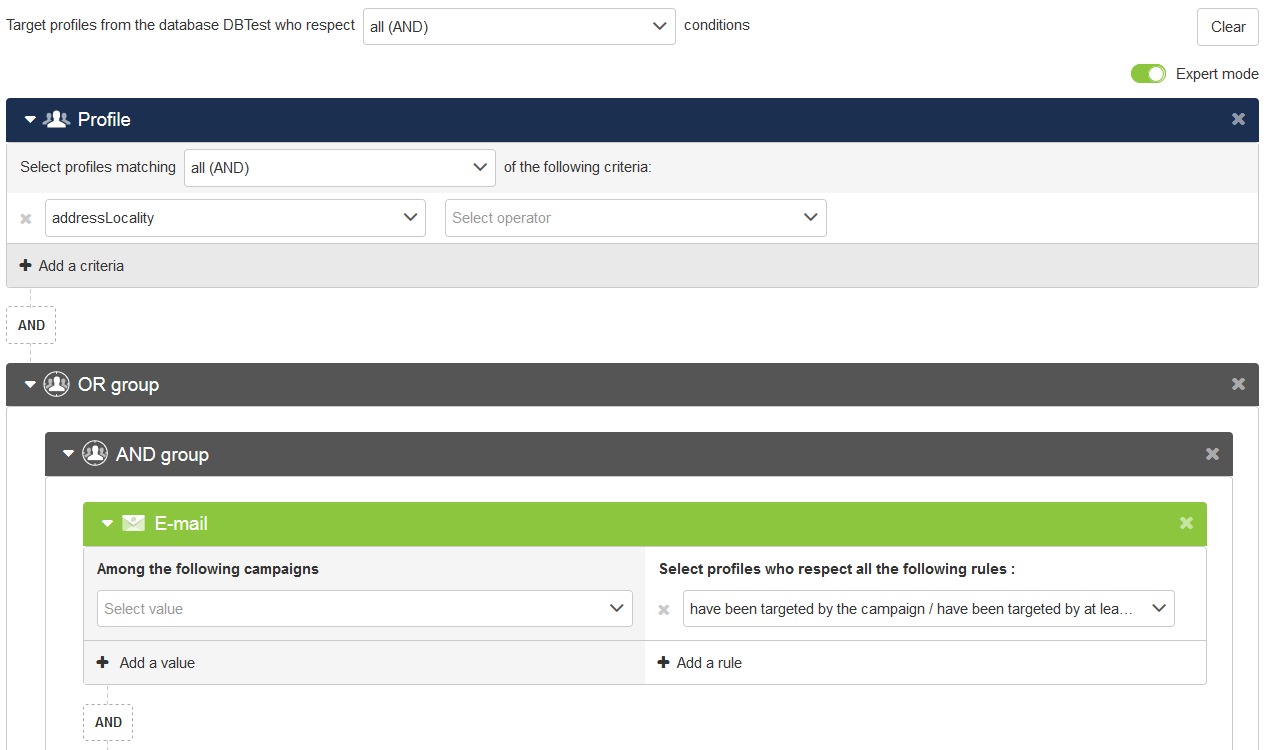Turn off the Expert mode switch
This screenshot has height=750, width=1264.
click(1148, 74)
